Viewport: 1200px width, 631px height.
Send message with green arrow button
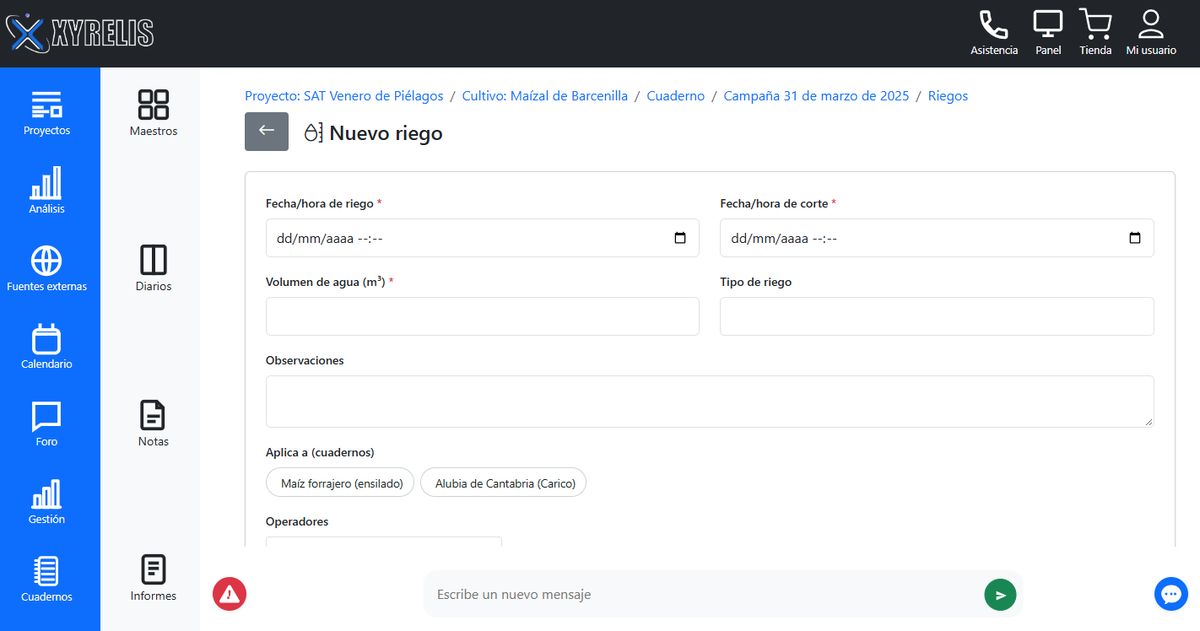click(1000, 594)
